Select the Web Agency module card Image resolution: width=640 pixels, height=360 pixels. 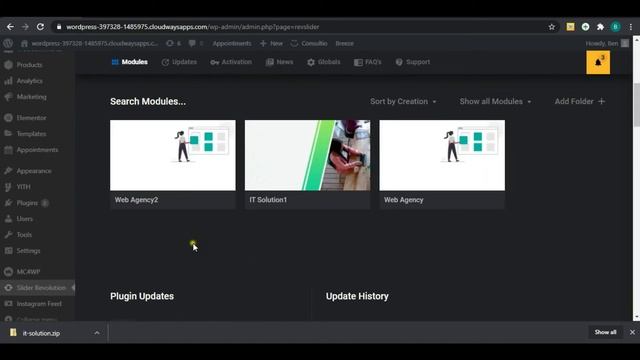click(442, 164)
